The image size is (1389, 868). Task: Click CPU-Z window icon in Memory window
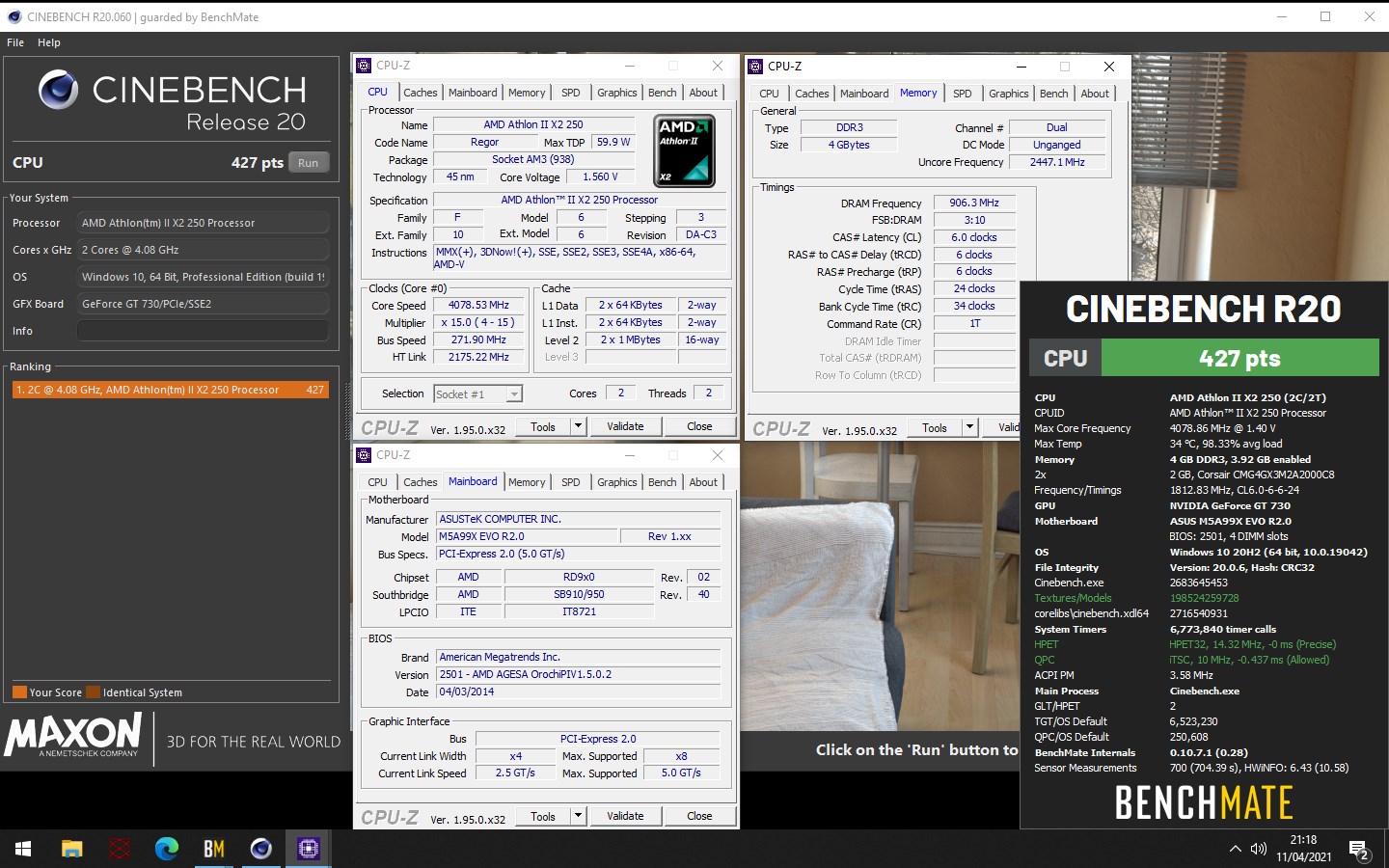(x=755, y=67)
